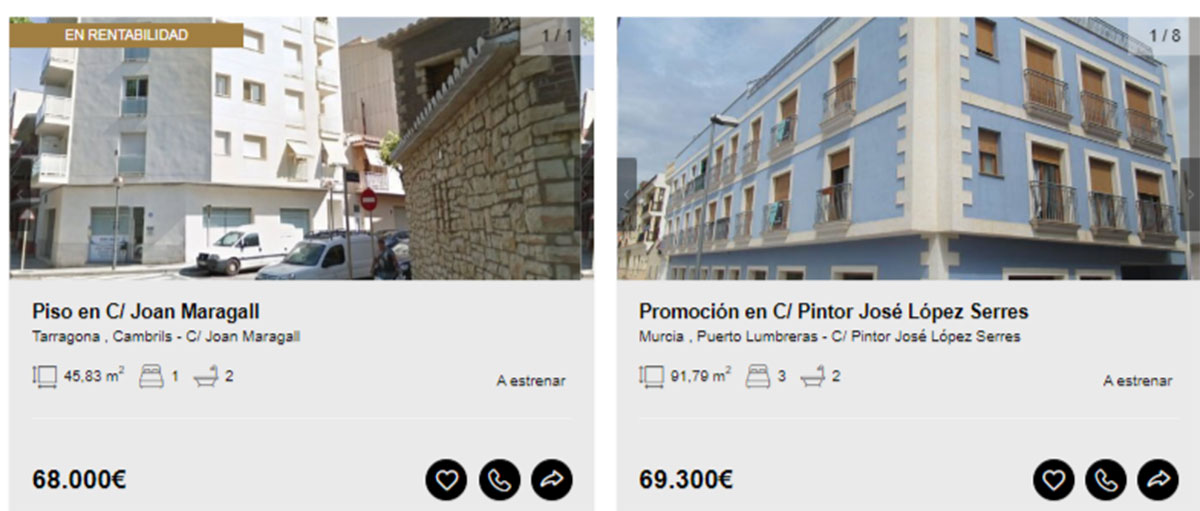The image size is (1200, 511).
Task: Call about the 69.300€ promotion via phone icon
Action: 1106,480
